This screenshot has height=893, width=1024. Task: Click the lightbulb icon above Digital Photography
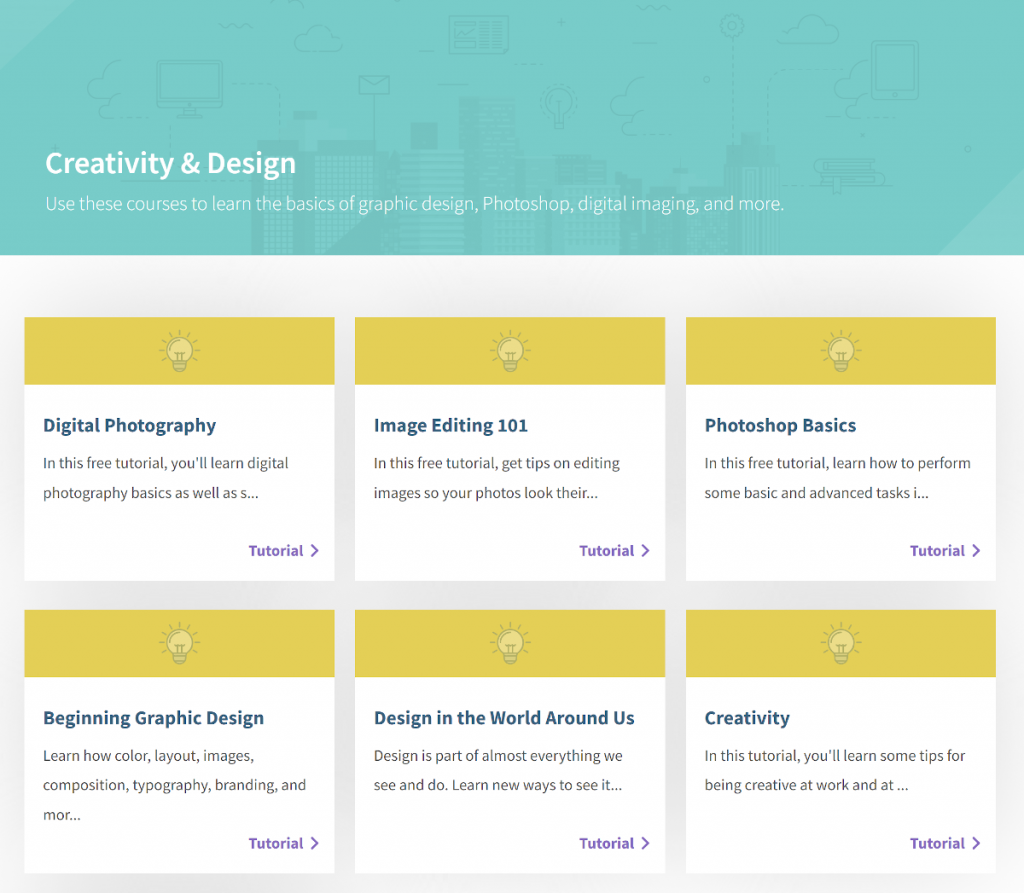[179, 351]
